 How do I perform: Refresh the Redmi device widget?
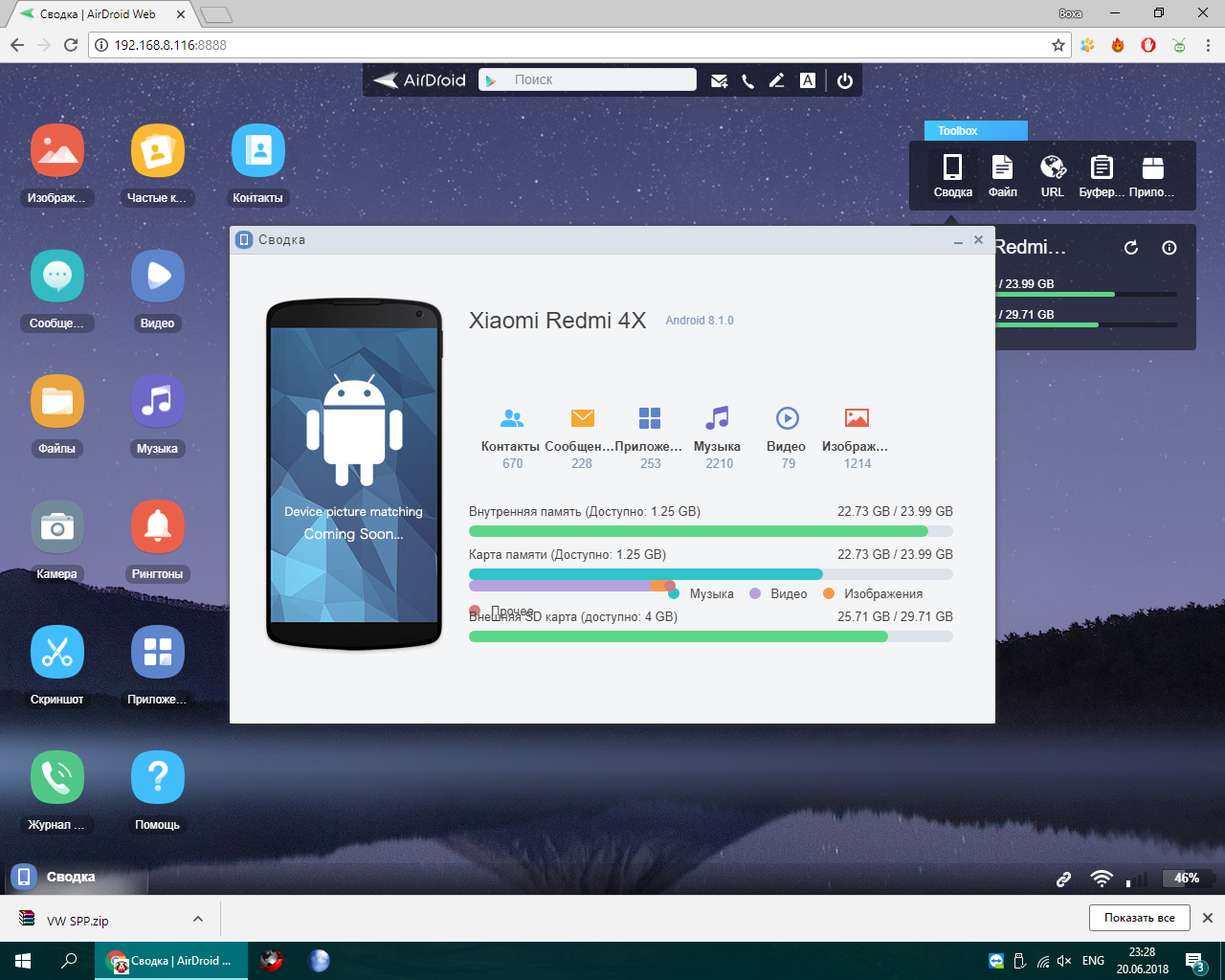coord(1131,248)
